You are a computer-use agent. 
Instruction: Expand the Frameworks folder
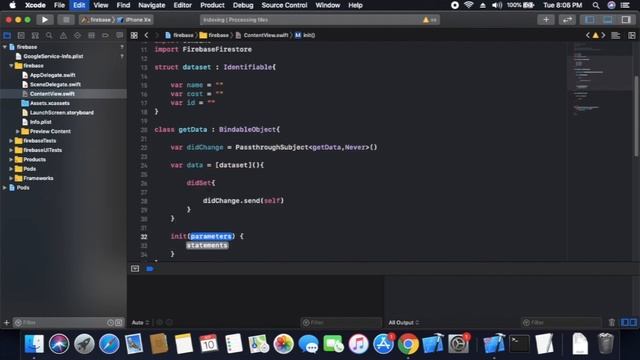coord(11,178)
